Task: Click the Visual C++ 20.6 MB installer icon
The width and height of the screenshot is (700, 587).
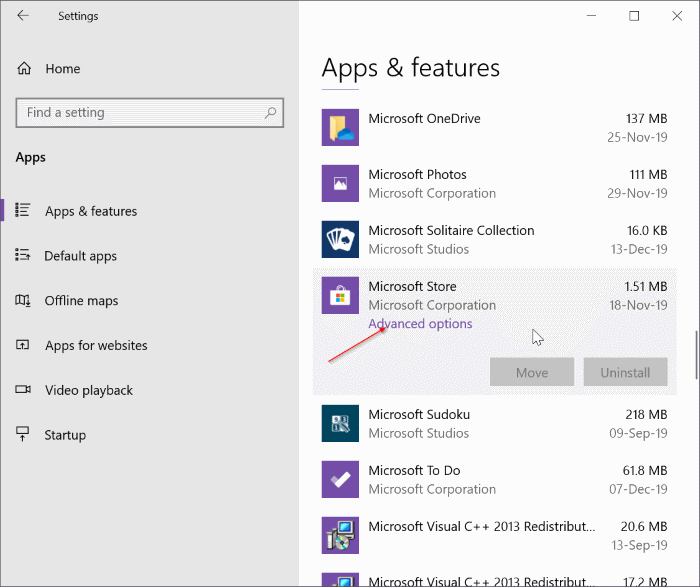Action: coord(340,535)
